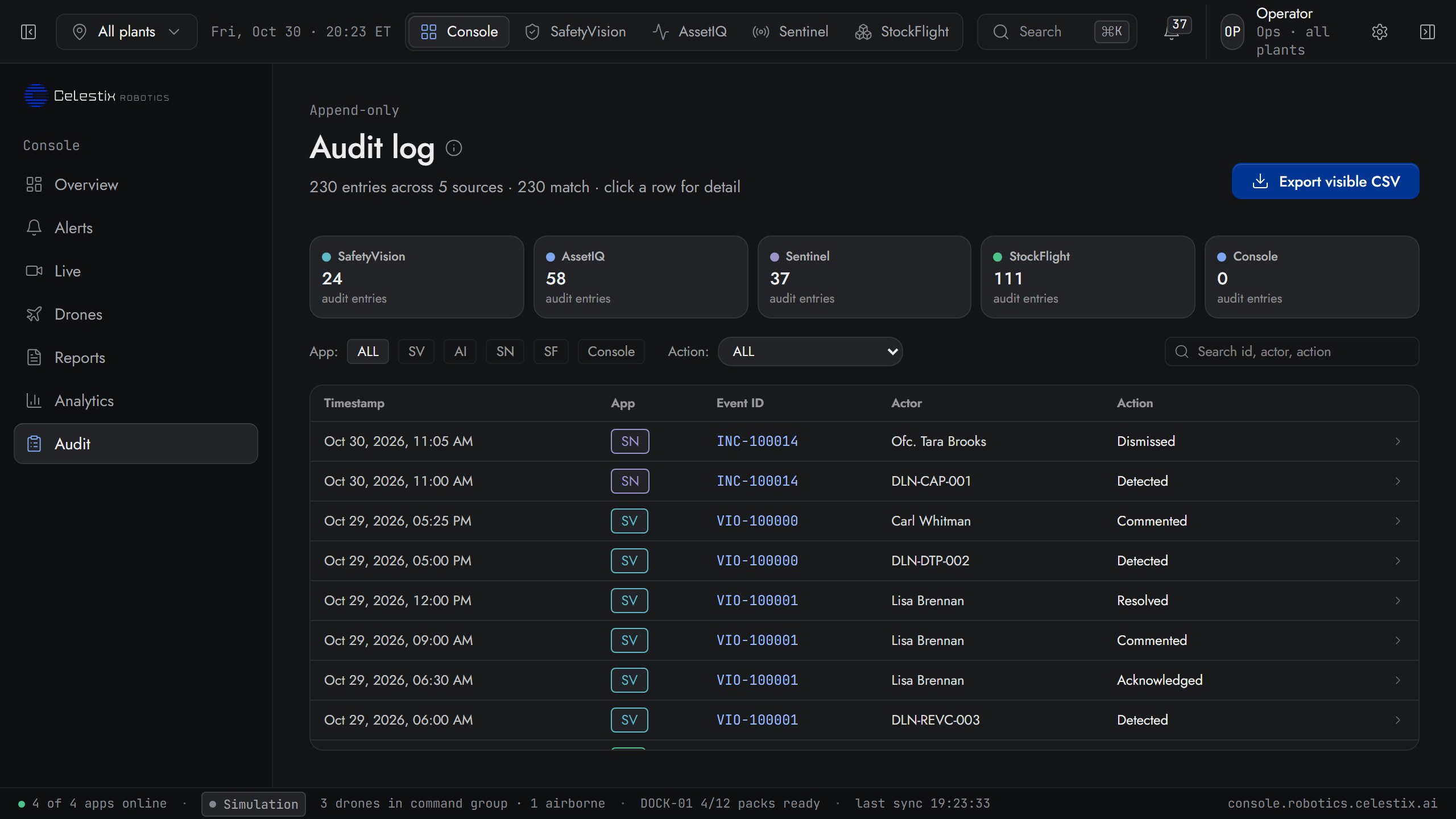This screenshot has width=1456, height=819.
Task: Open Analytics in the sidebar
Action: pos(135,401)
